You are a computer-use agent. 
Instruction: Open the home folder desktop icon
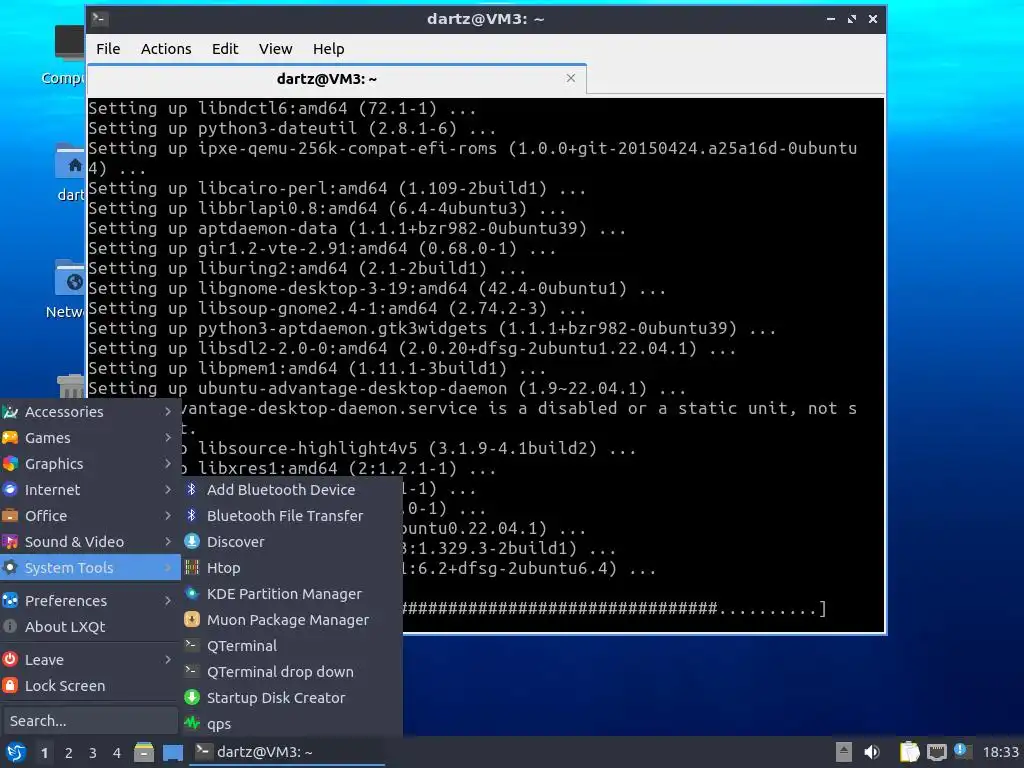(70, 172)
